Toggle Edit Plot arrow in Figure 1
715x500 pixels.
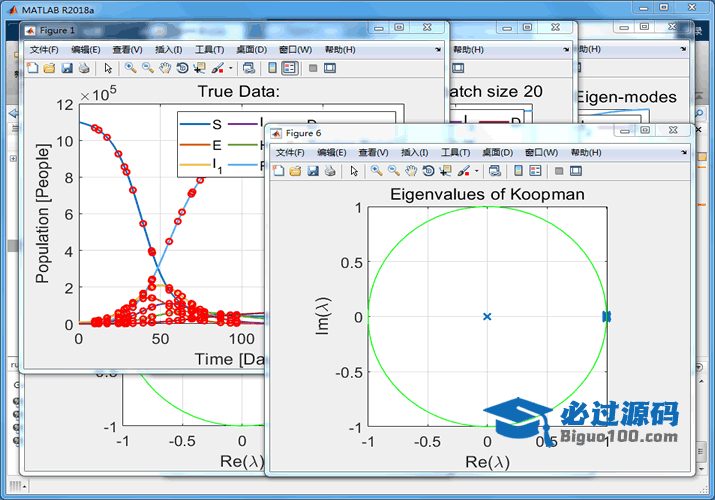108,68
